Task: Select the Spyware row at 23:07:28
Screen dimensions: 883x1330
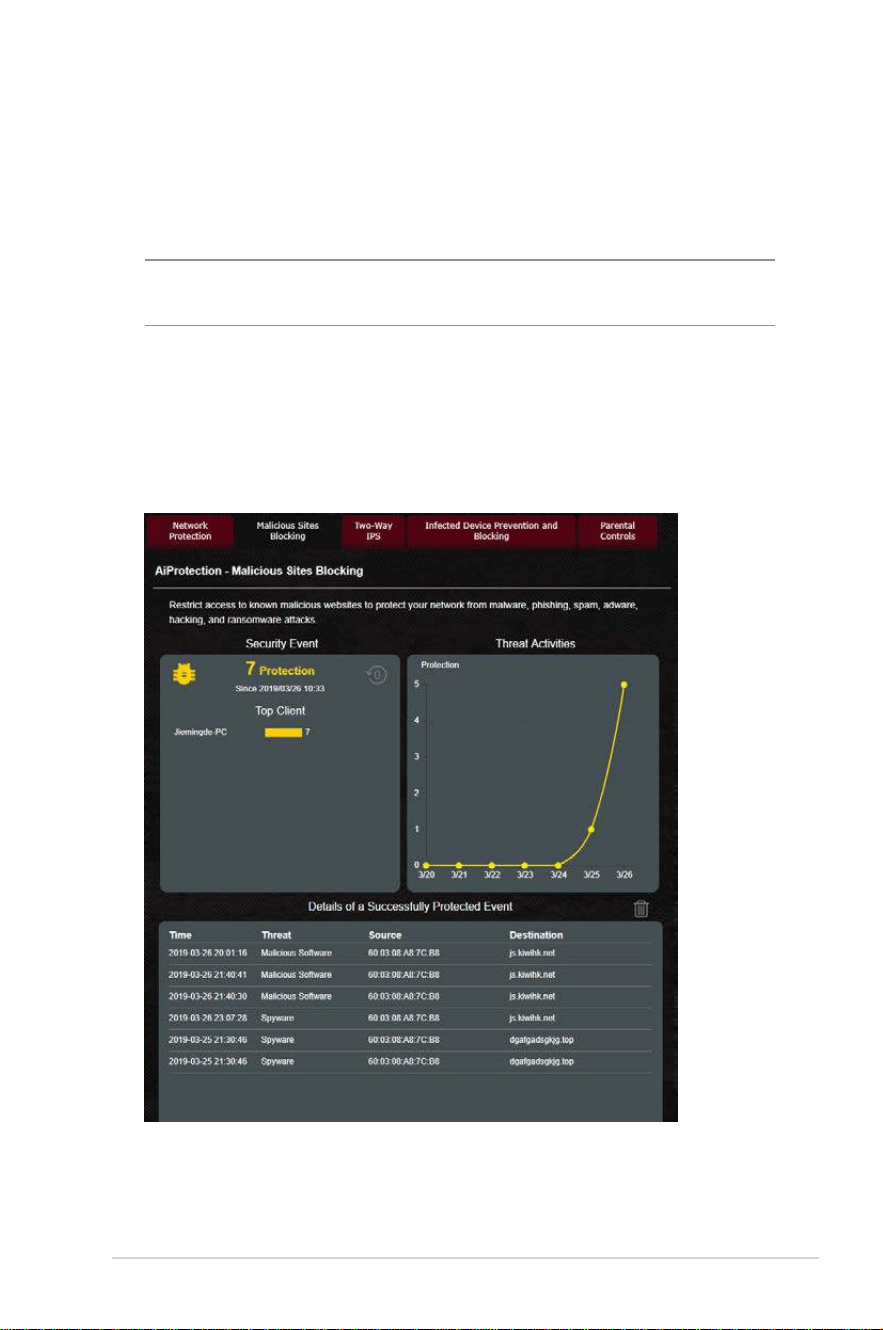Action: 410,1018
